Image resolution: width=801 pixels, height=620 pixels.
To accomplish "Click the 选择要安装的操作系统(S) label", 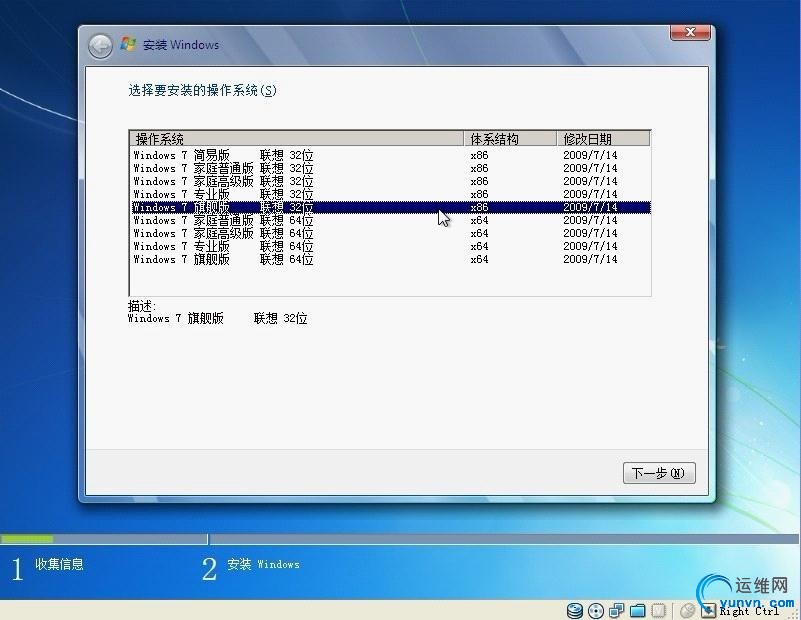I will coord(202,90).
